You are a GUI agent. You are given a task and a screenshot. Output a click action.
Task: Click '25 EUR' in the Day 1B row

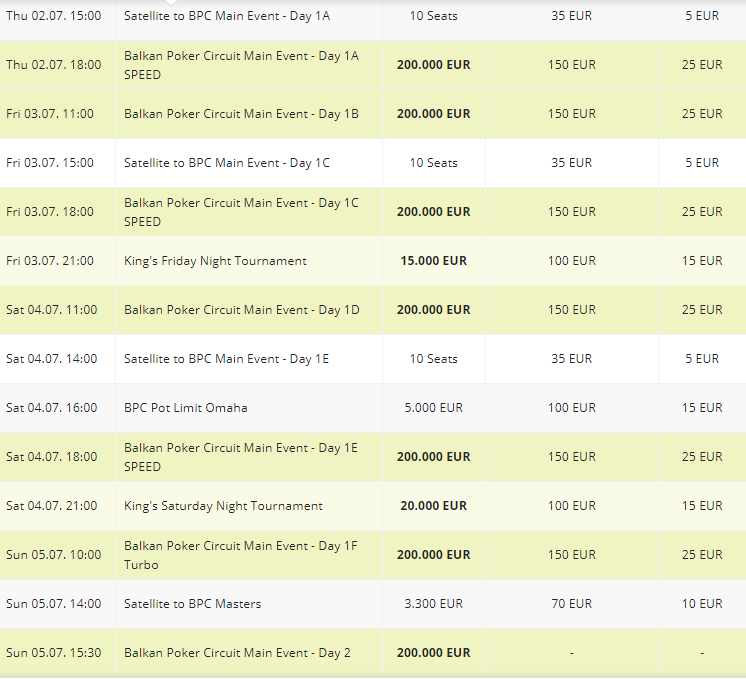tap(702, 114)
